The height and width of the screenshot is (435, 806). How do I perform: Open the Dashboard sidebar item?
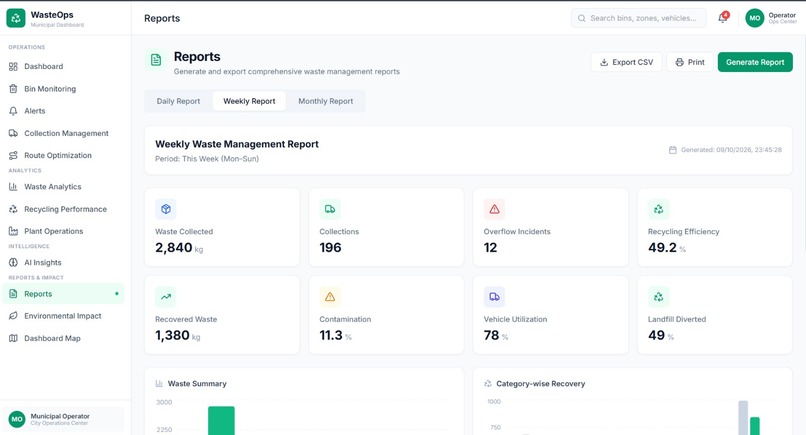[x=62, y=66]
